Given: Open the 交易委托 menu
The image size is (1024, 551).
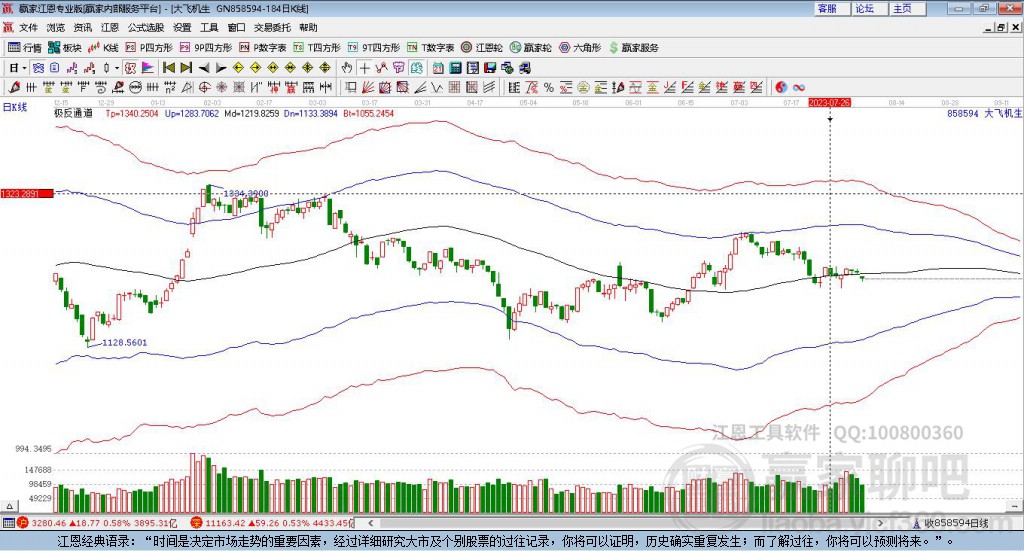Looking at the screenshot, I should [272, 27].
